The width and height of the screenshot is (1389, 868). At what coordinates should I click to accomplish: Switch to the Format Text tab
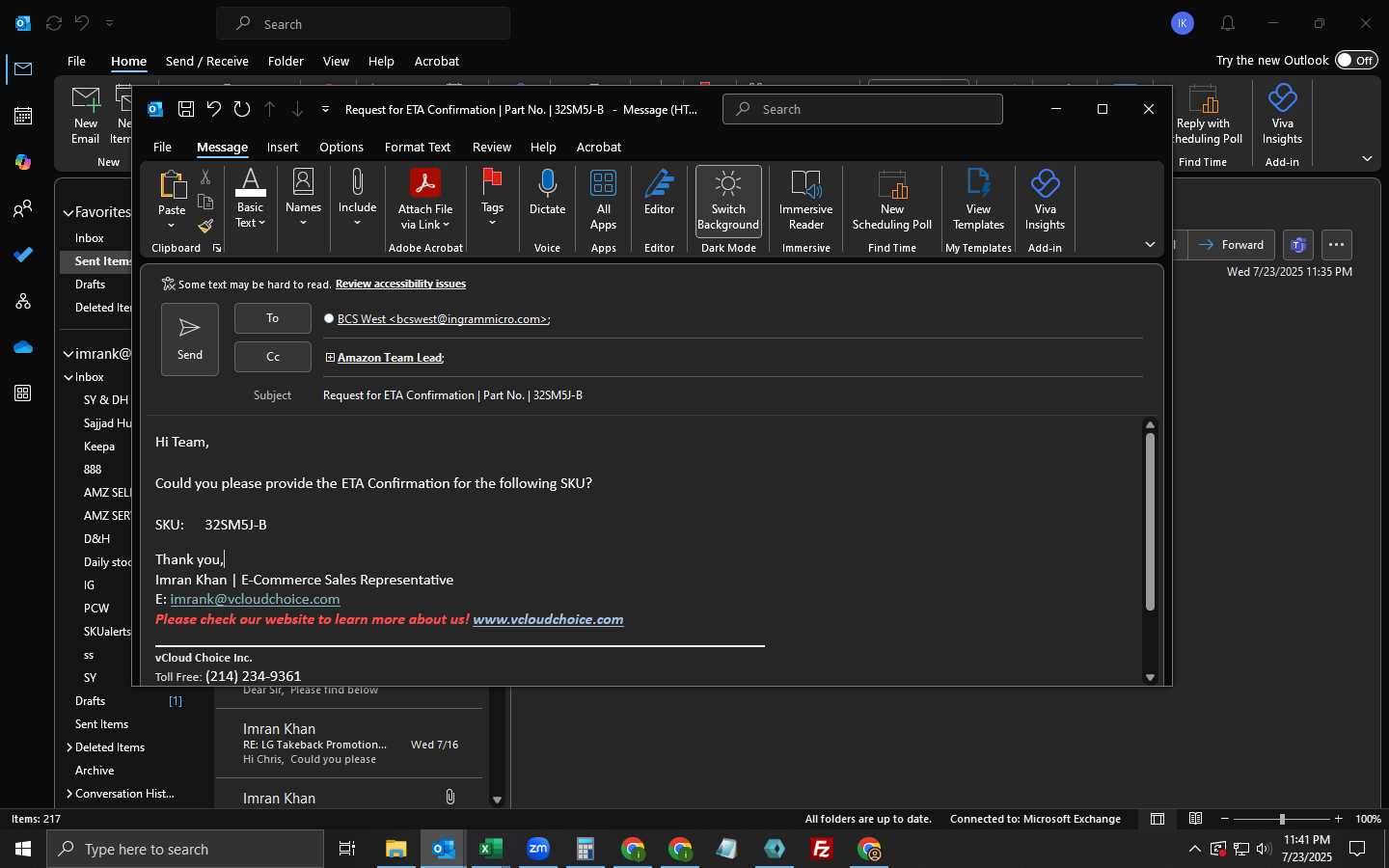[x=418, y=148]
